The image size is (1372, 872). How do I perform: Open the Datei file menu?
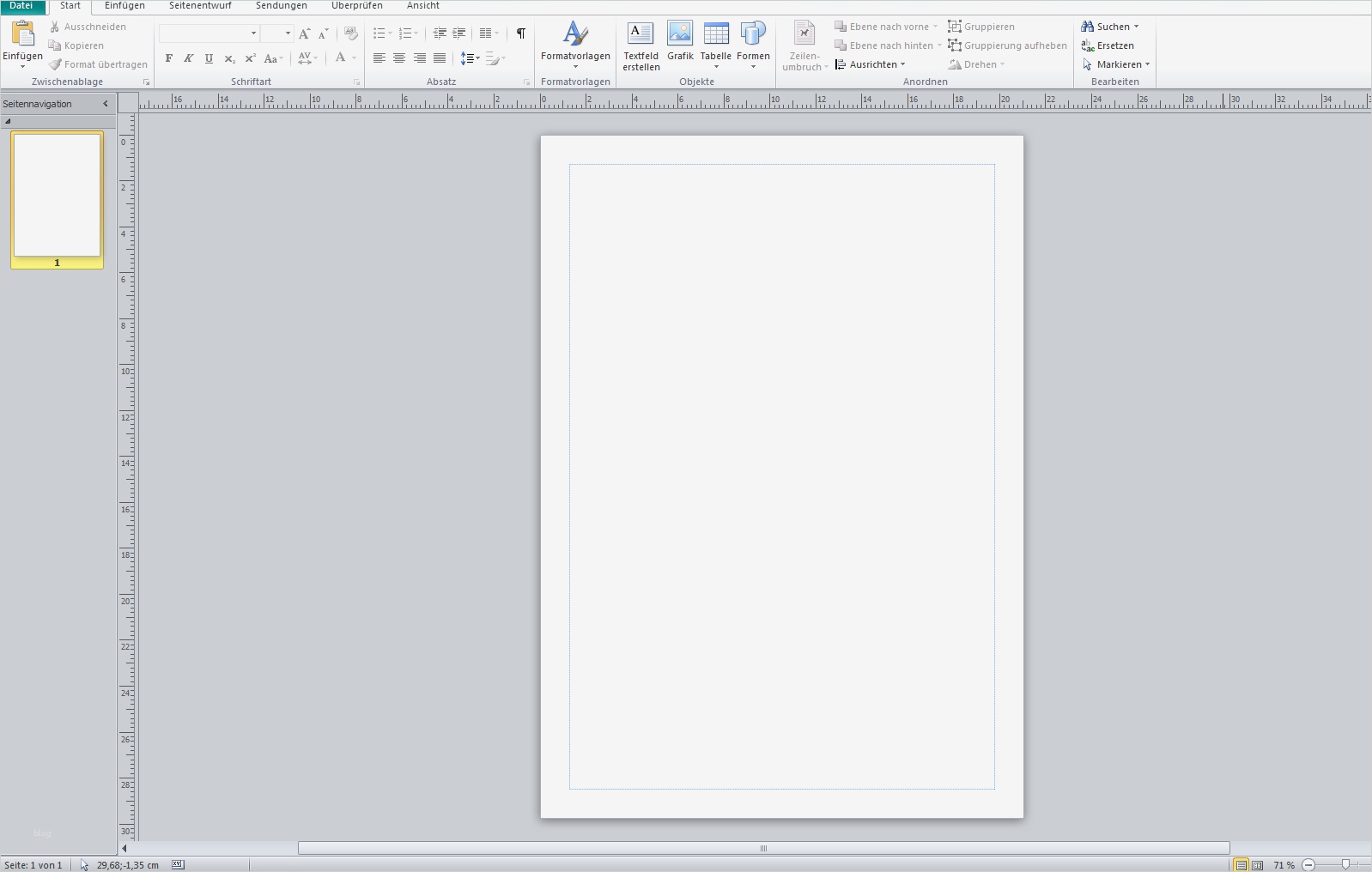21,6
